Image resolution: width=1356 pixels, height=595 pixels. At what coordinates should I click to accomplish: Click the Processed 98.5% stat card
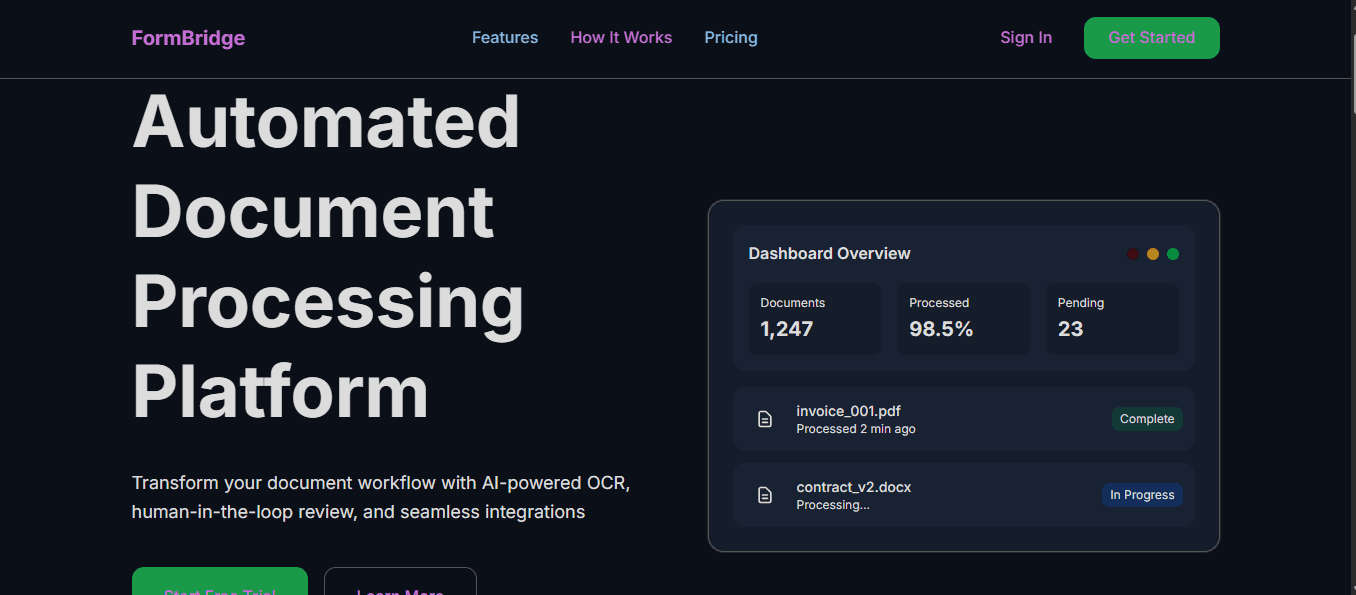[964, 318]
